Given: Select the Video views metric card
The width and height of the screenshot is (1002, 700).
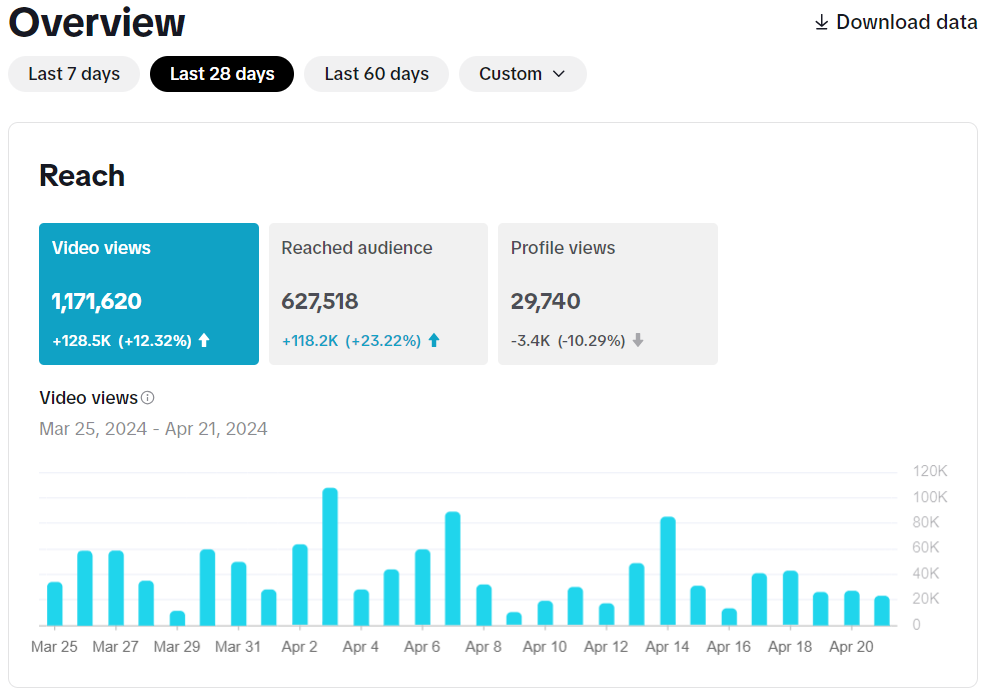Looking at the screenshot, I should click(x=149, y=294).
